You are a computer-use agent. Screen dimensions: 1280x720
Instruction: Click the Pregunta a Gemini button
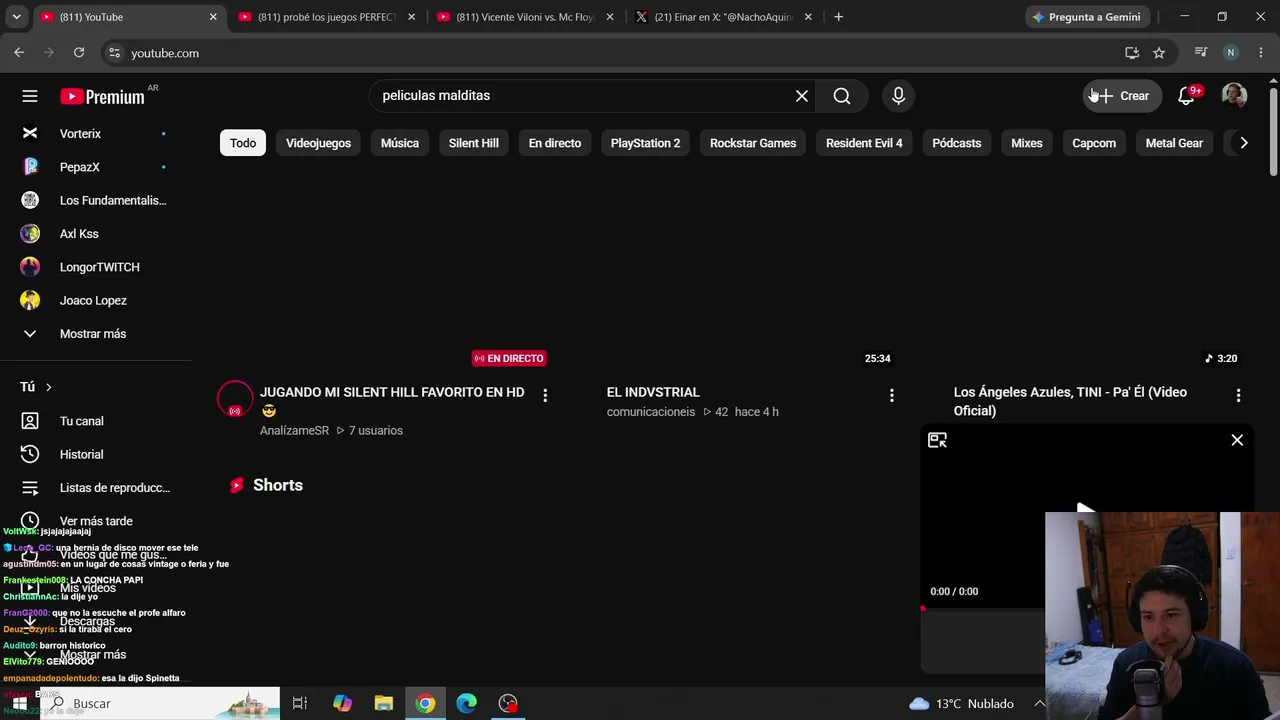tap(1086, 17)
